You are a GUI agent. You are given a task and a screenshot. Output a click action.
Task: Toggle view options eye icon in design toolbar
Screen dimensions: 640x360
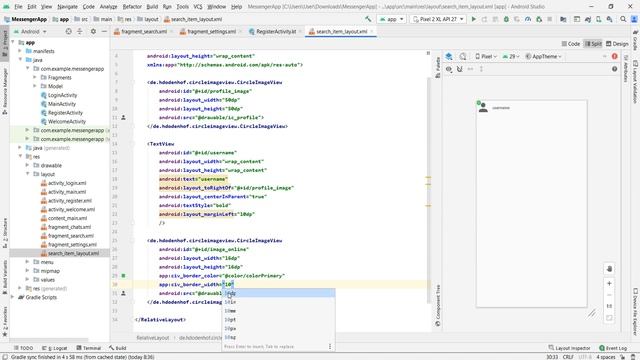[x=449, y=69]
